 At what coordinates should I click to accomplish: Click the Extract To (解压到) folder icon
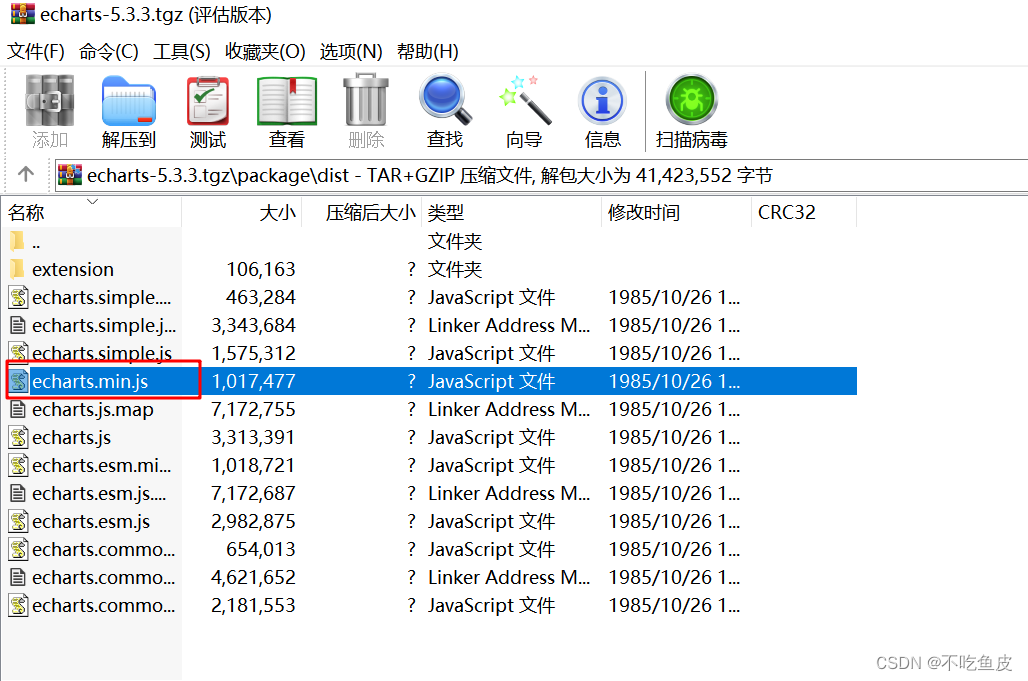(x=128, y=100)
